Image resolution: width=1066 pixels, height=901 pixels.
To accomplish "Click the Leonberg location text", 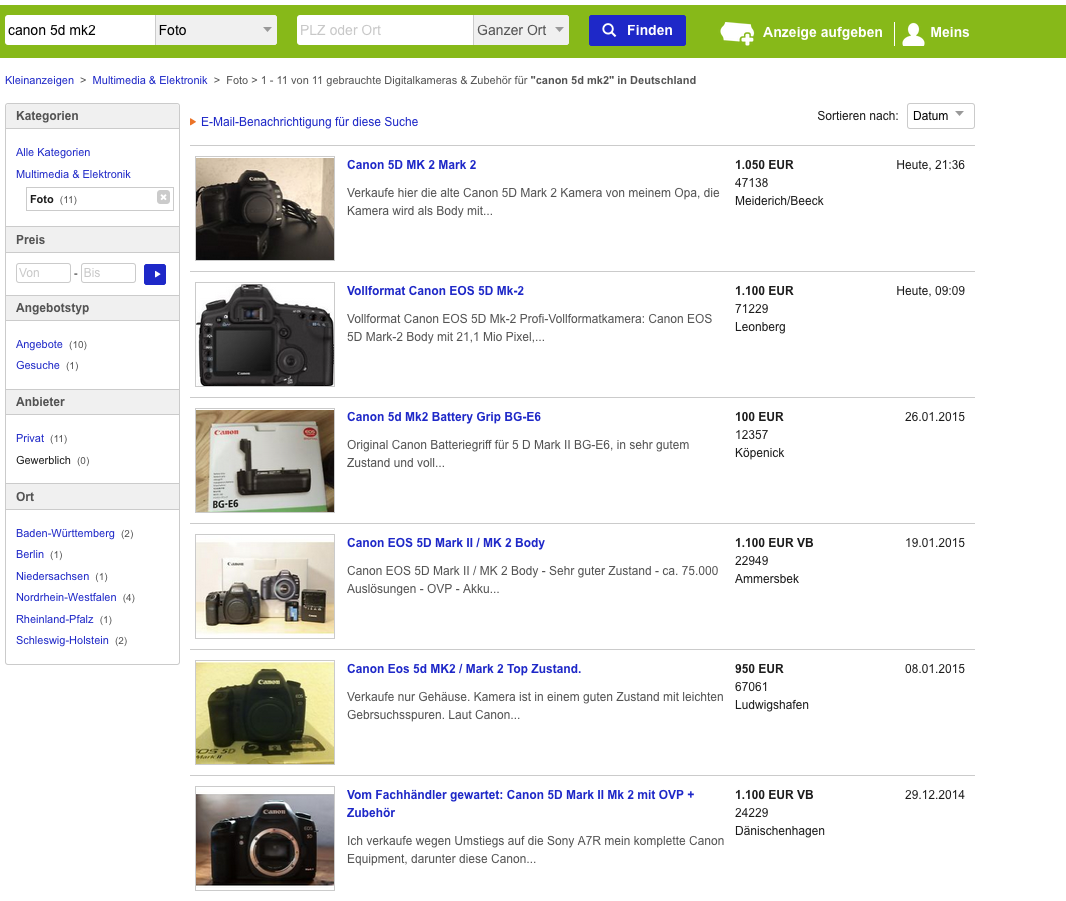I will pos(760,326).
